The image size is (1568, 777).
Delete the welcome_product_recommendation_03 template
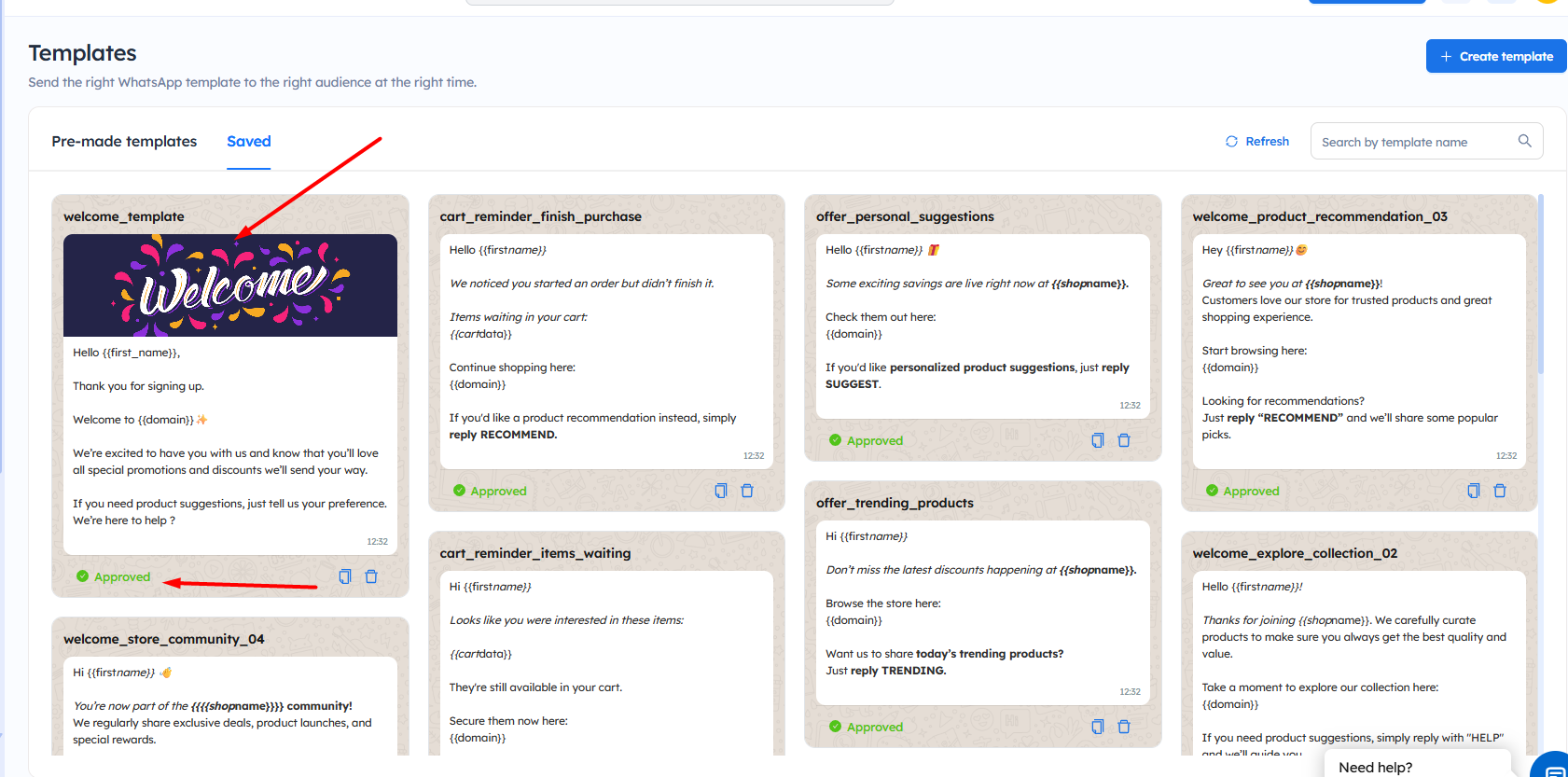click(1500, 491)
